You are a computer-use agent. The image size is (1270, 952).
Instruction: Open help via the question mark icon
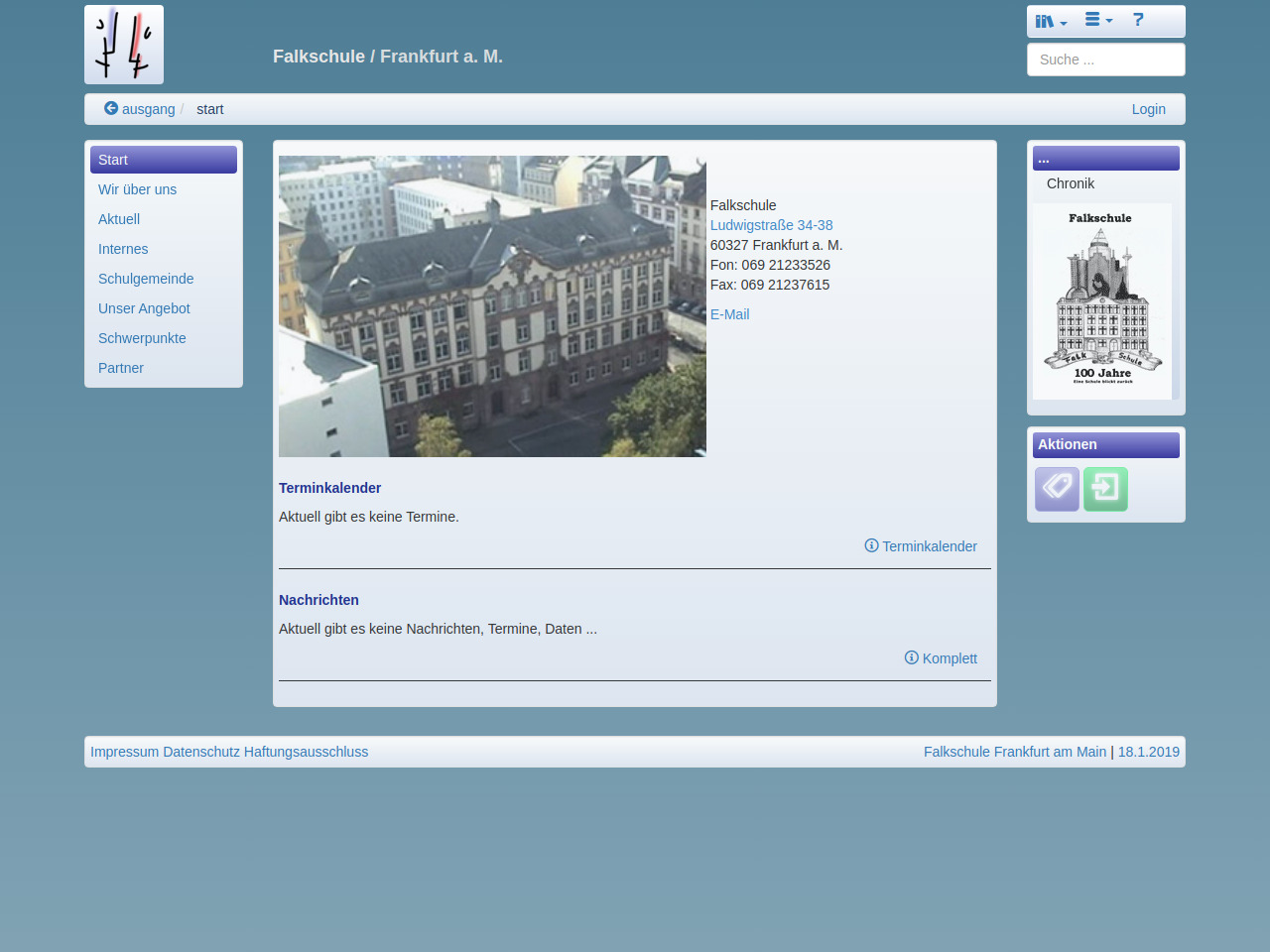pos(1138,20)
